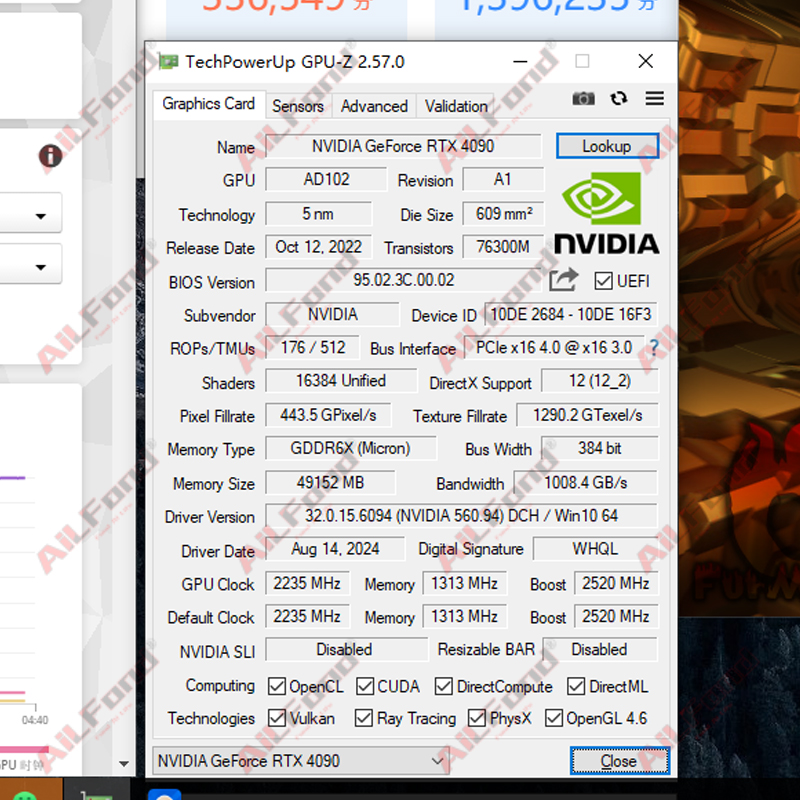800x800 pixels.
Task: Click the info icon in the left panel
Action: click(50, 157)
